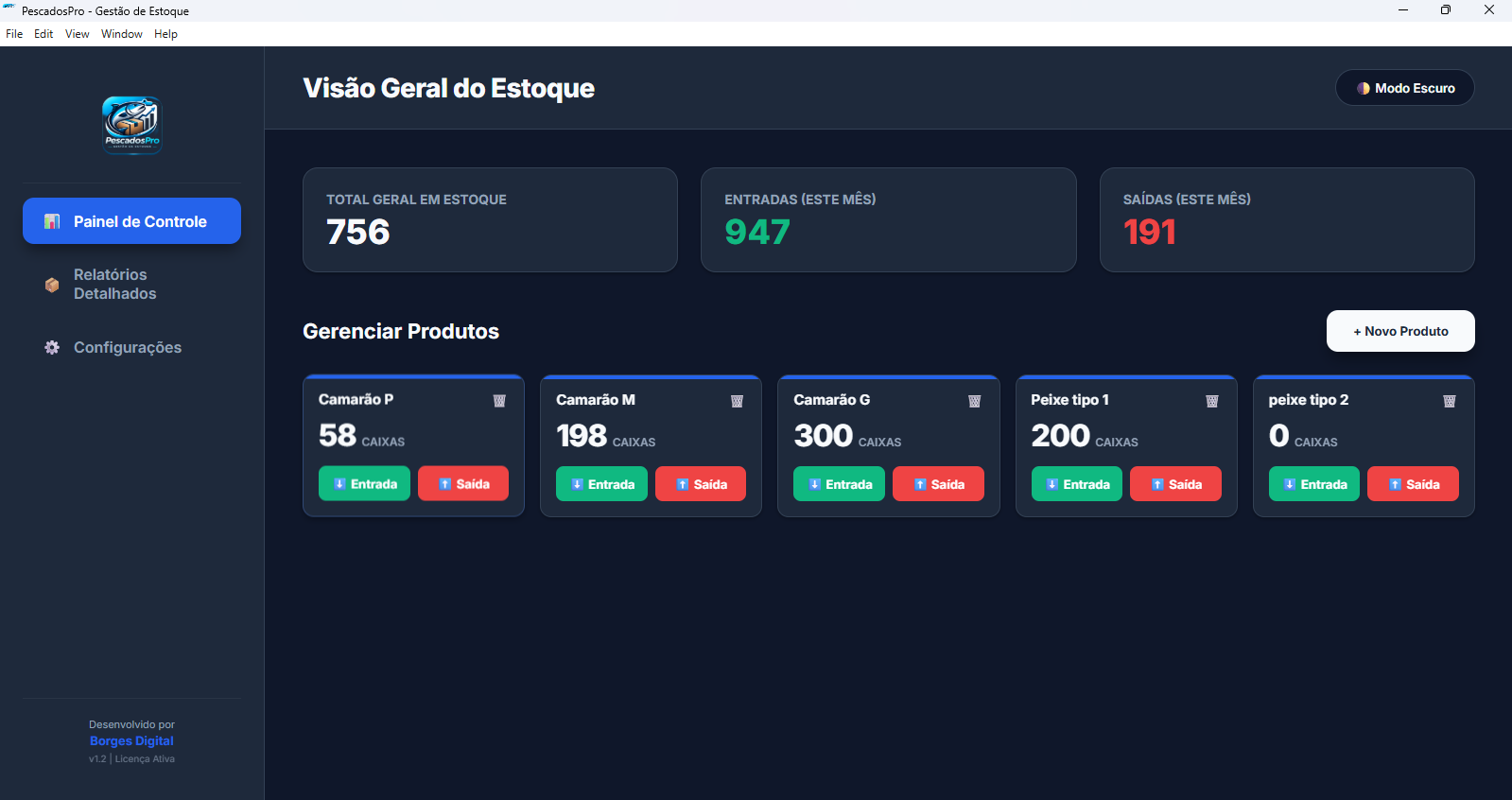Viewport: 1512px width, 800px height.
Task: Register Saída for Camarão M
Action: (700, 484)
